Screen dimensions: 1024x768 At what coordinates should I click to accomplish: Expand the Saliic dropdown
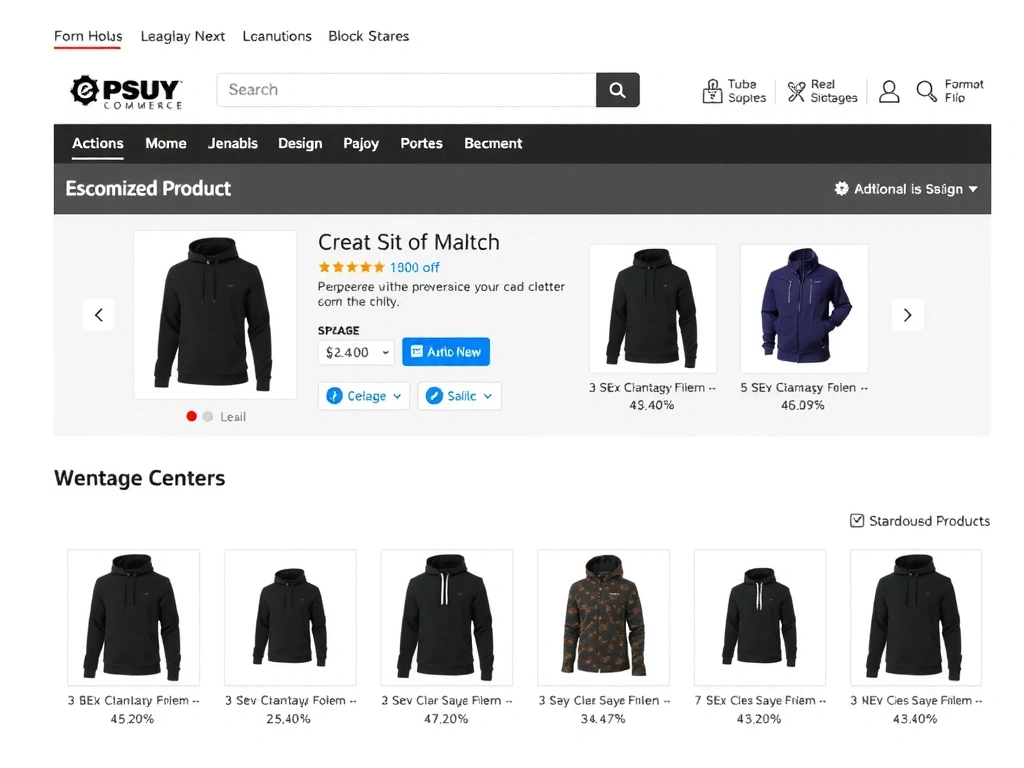[x=459, y=396]
